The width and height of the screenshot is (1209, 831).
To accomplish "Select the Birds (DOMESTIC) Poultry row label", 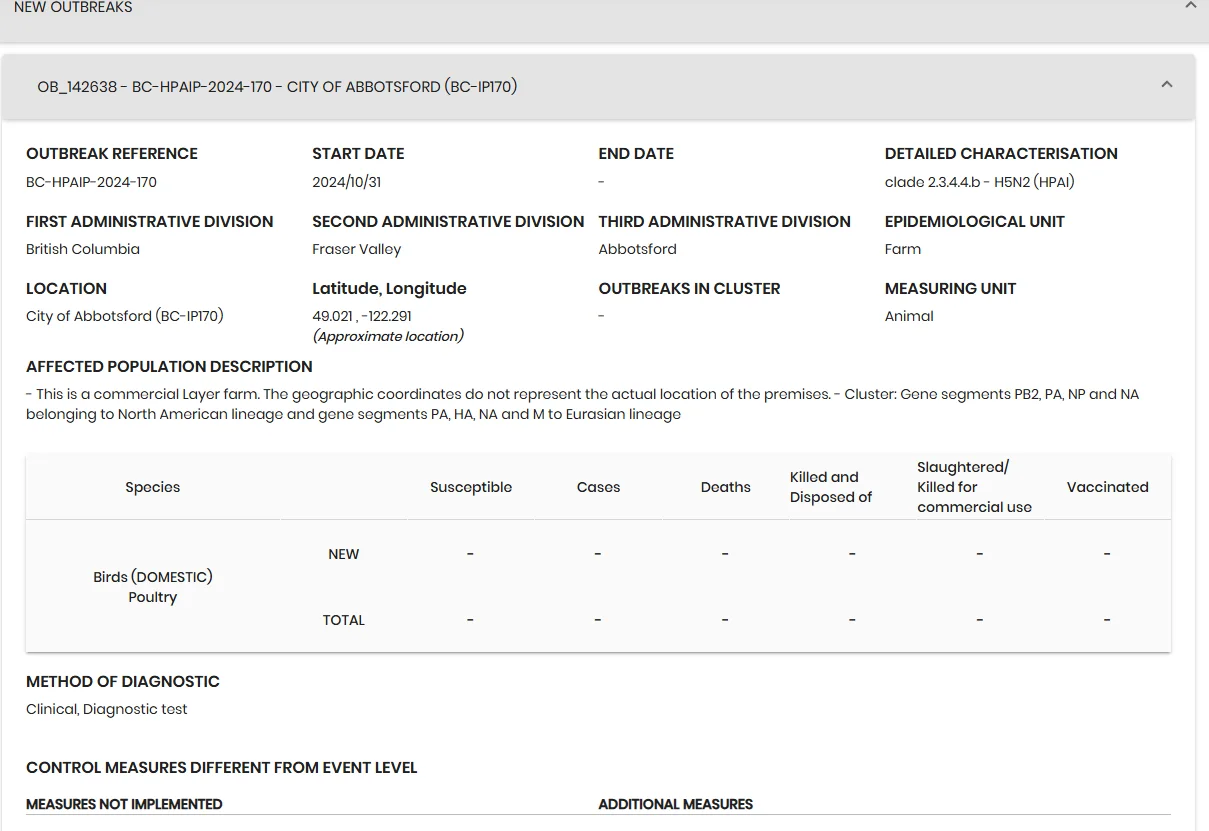I will point(153,587).
